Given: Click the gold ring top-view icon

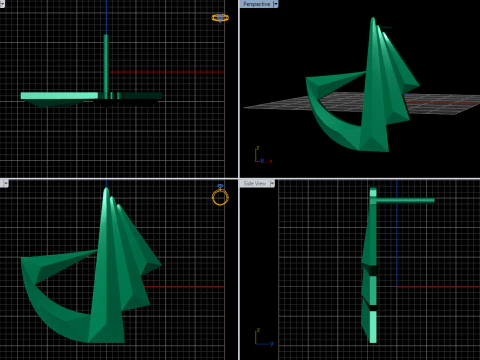Looking at the screenshot, I should pos(220,18).
